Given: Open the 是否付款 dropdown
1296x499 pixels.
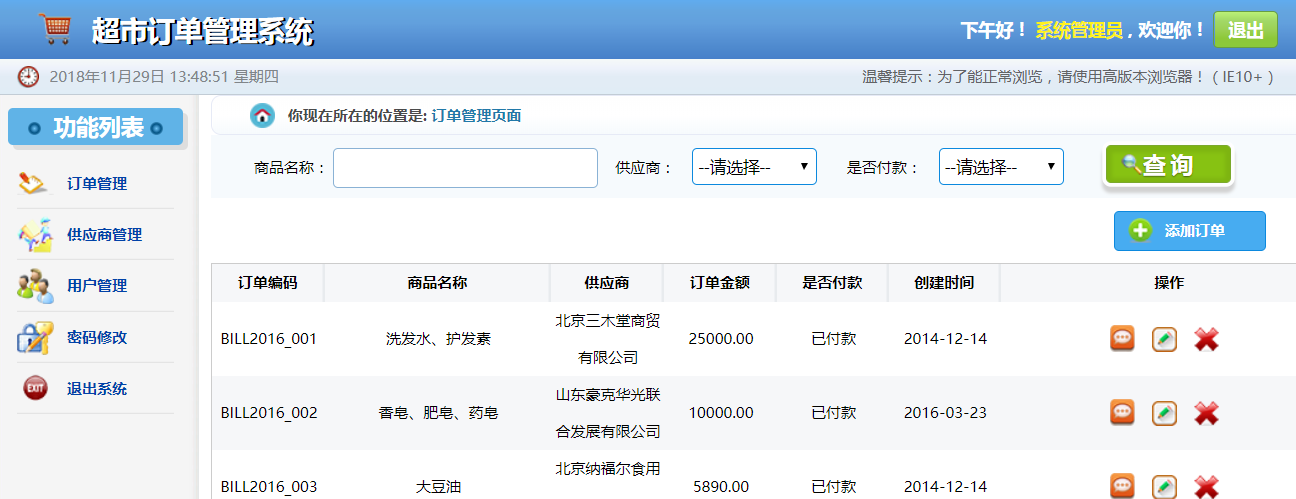Looking at the screenshot, I should pos(1001,167).
